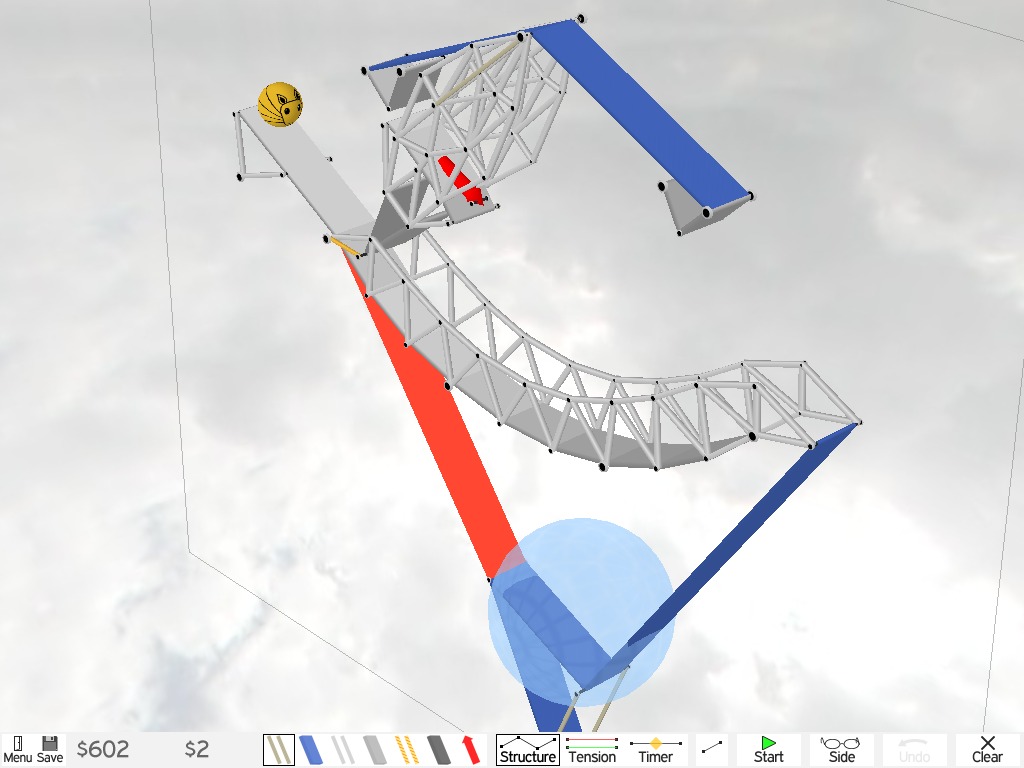1024x768 pixels.
Task: Click the $602 budget value
Action: pos(103,749)
